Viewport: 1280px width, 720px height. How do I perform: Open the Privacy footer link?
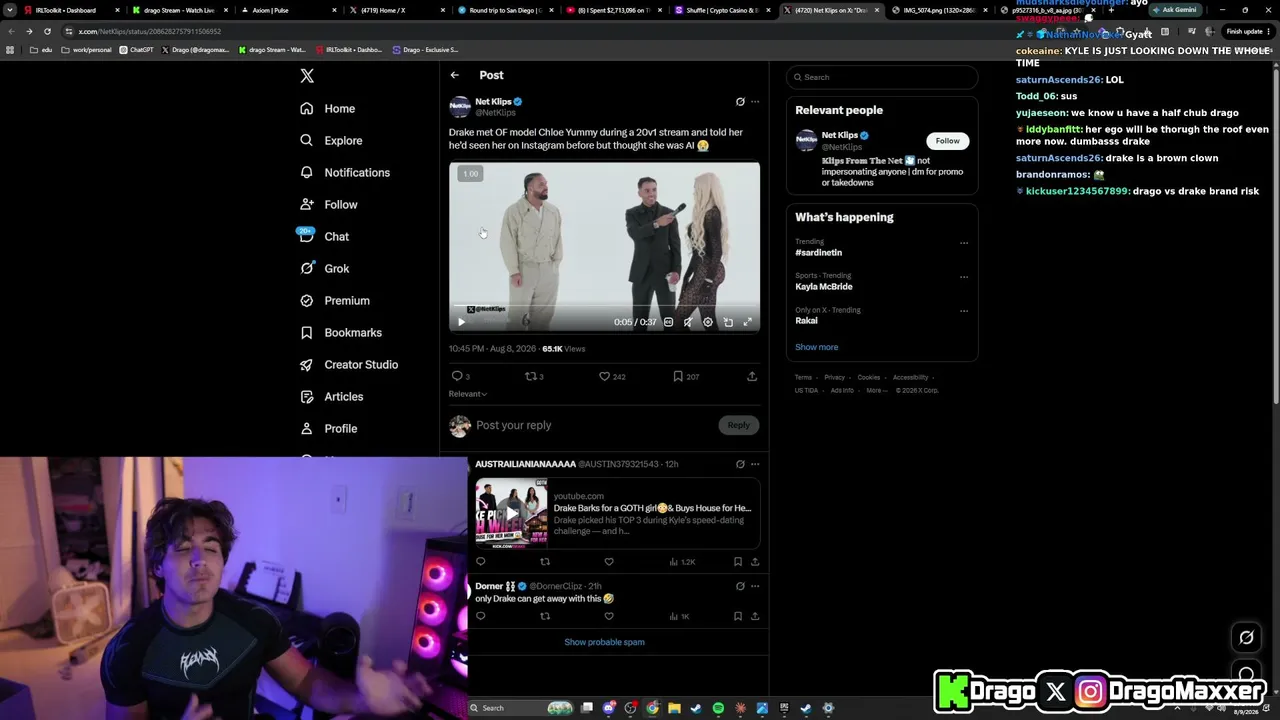pyautogui.click(x=835, y=377)
